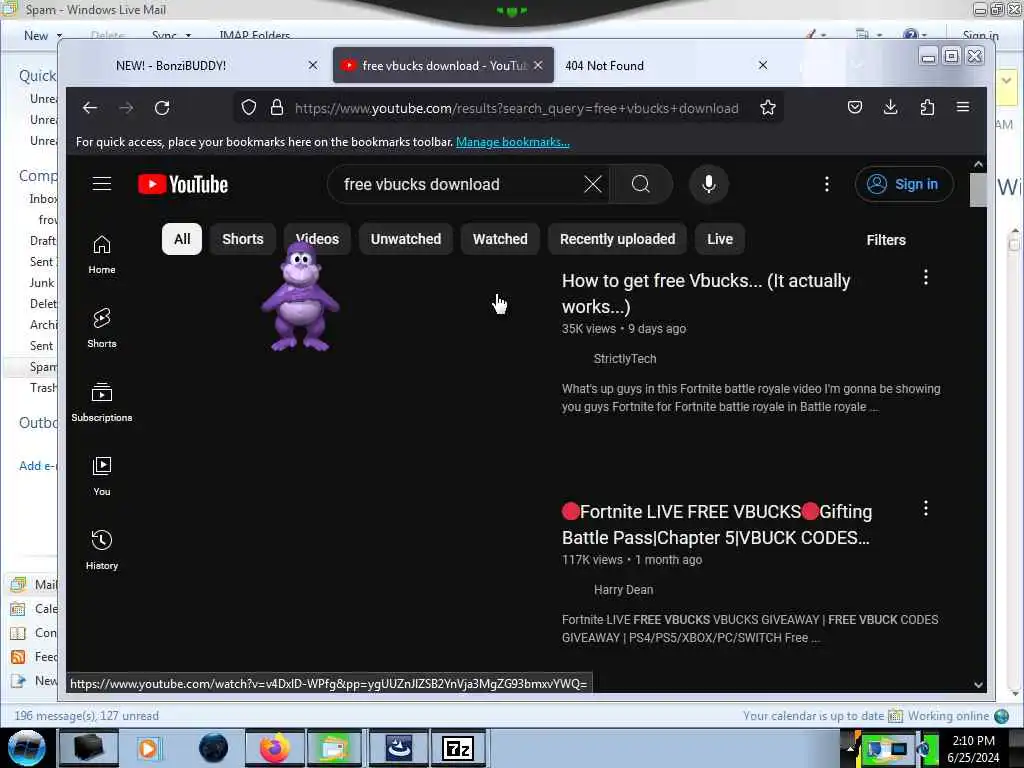The width and height of the screenshot is (1024, 768).
Task: Click the site security padlock icon
Action: click(277, 108)
